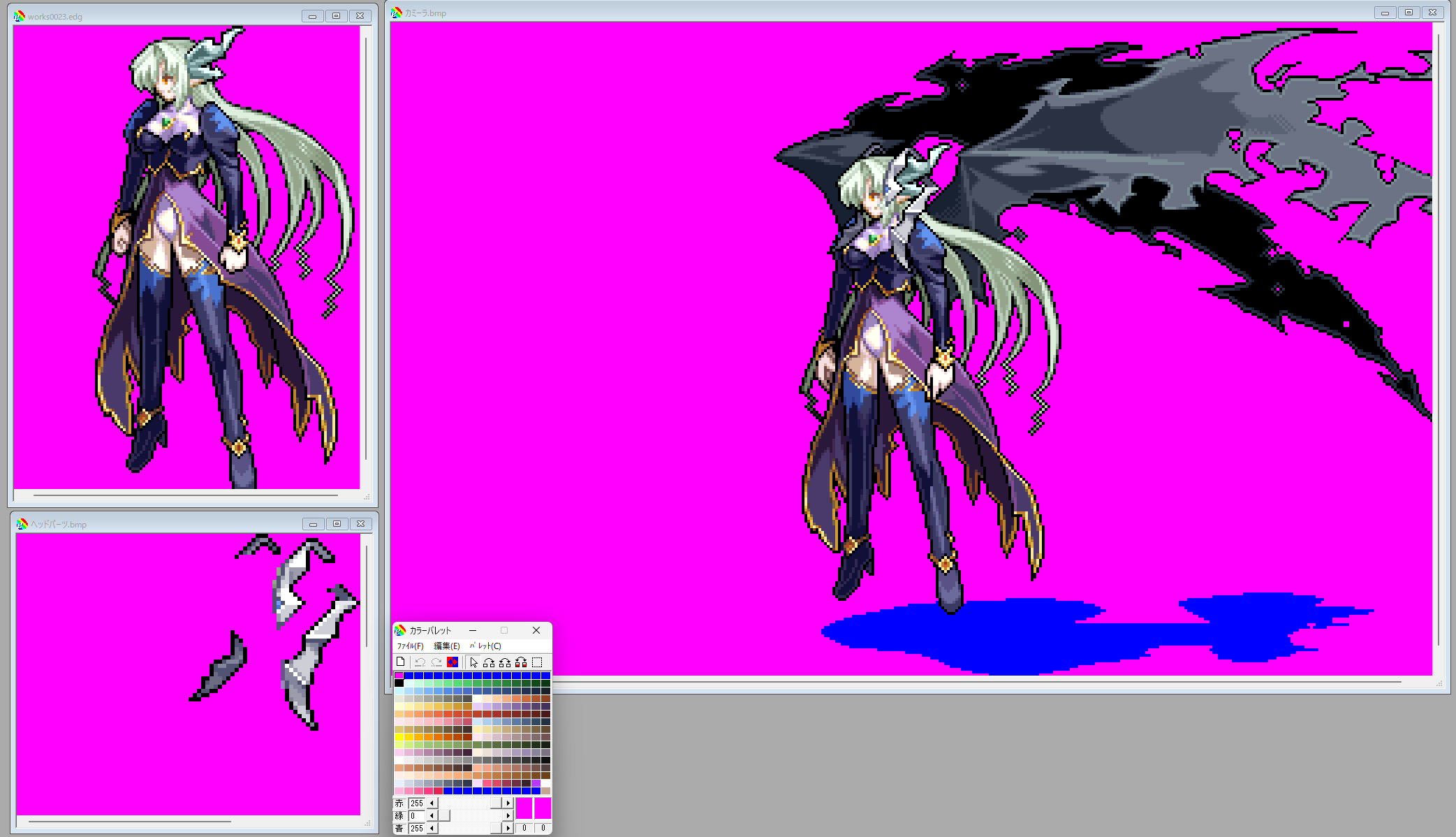
Task: Click the works0023.edg window app icon
Action: (x=20, y=16)
